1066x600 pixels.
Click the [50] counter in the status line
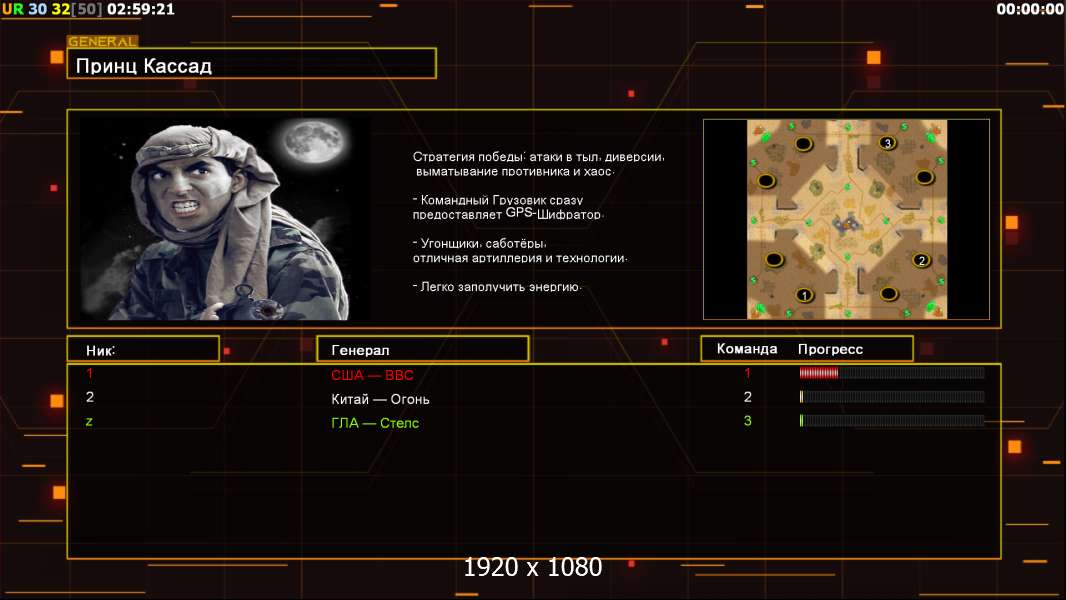[87, 9]
